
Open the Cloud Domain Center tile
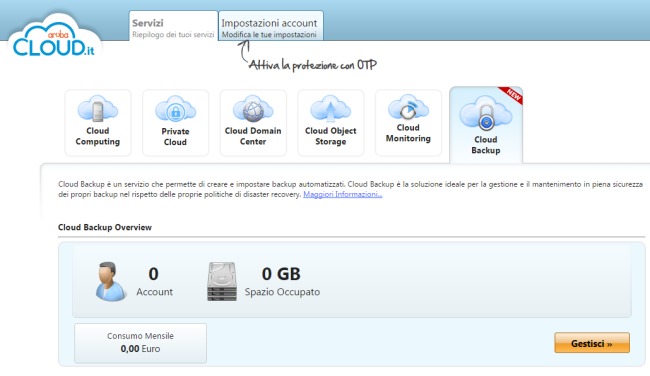click(x=253, y=123)
